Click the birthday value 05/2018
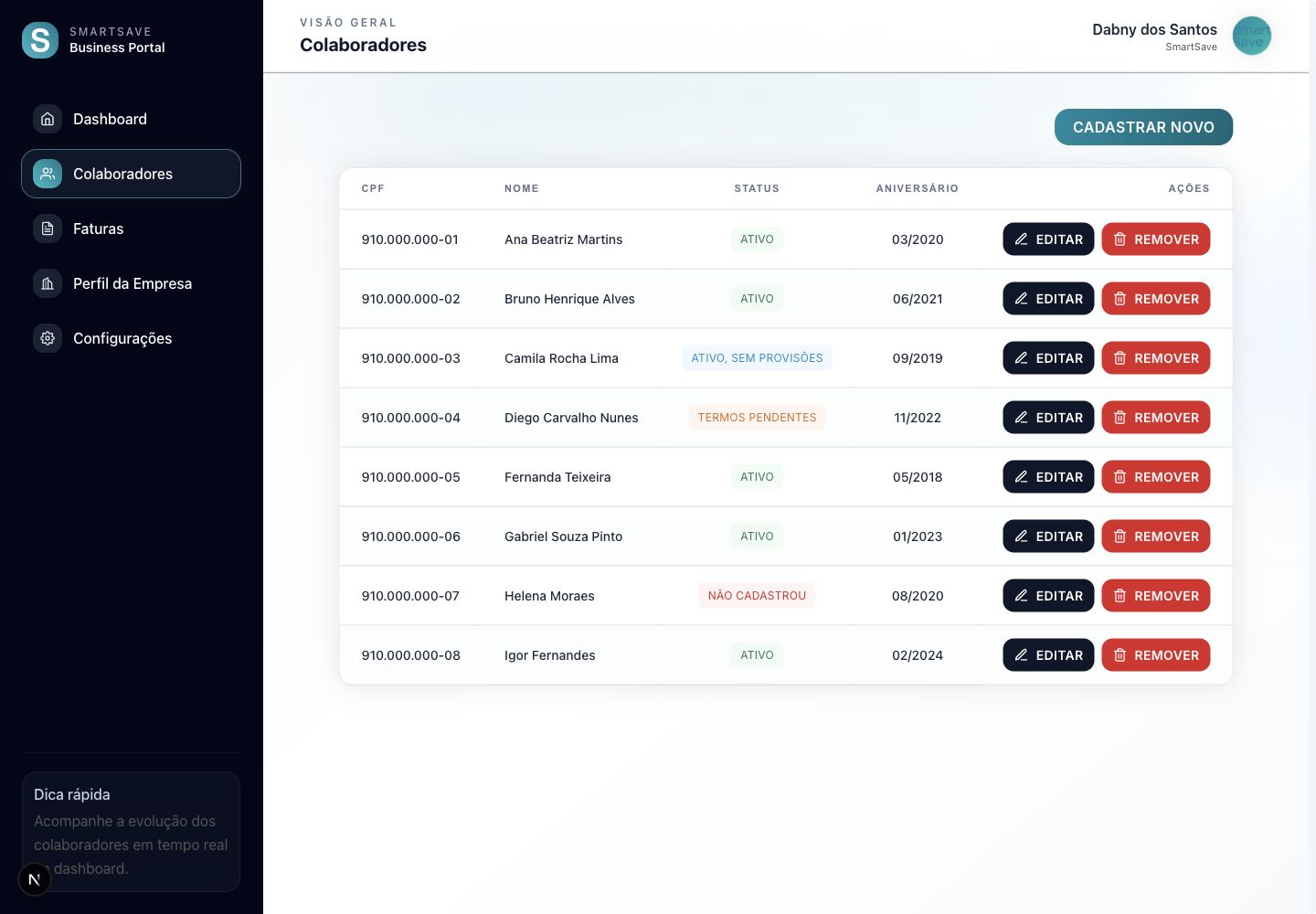 [x=918, y=477]
